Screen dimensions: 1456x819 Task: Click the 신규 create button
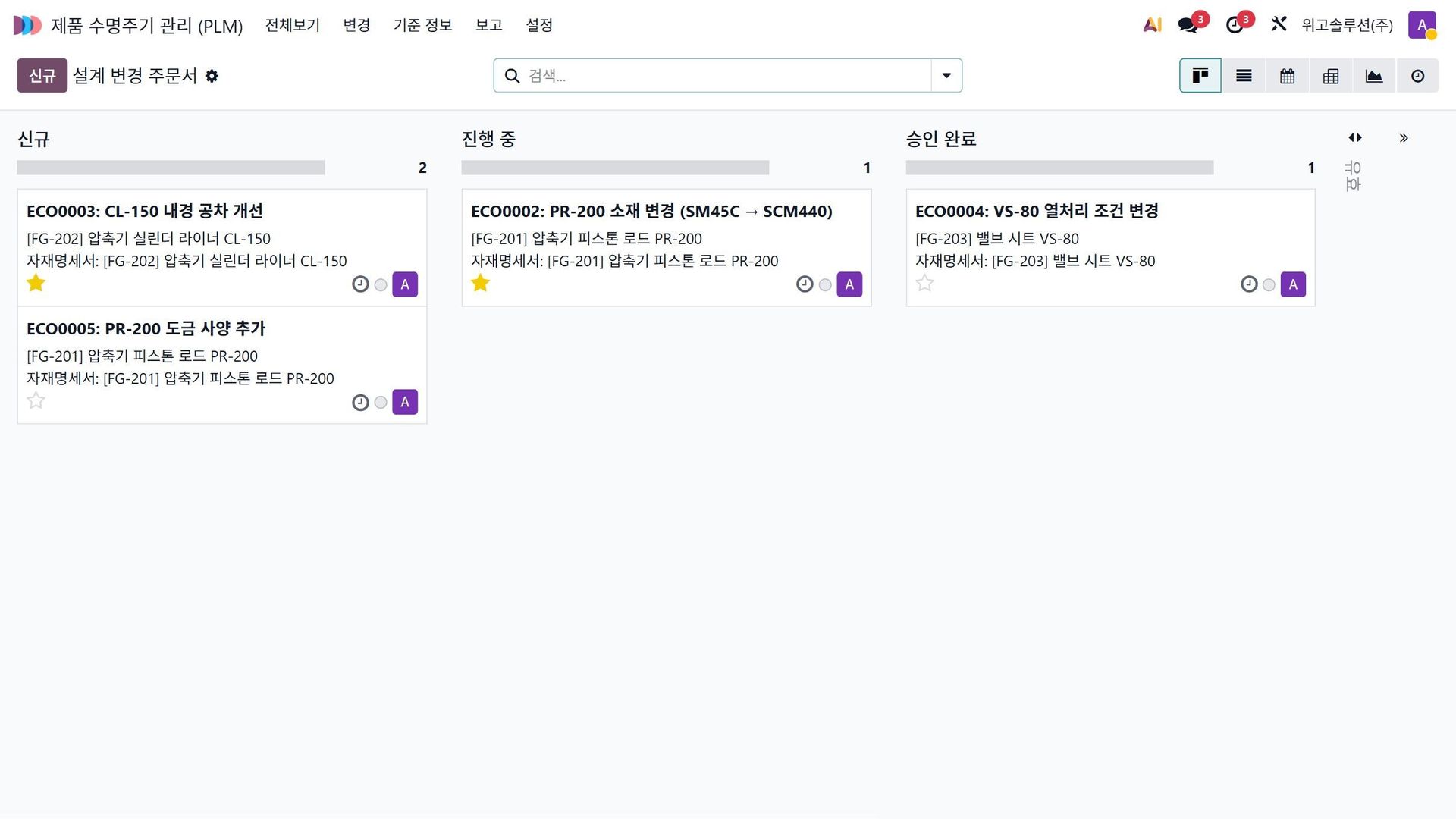click(42, 76)
